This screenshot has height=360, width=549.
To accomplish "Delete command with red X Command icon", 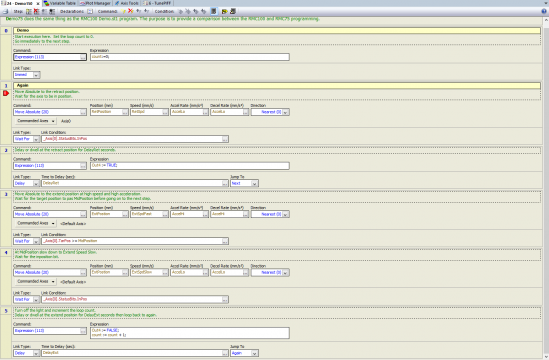I will (x=131, y=11).
